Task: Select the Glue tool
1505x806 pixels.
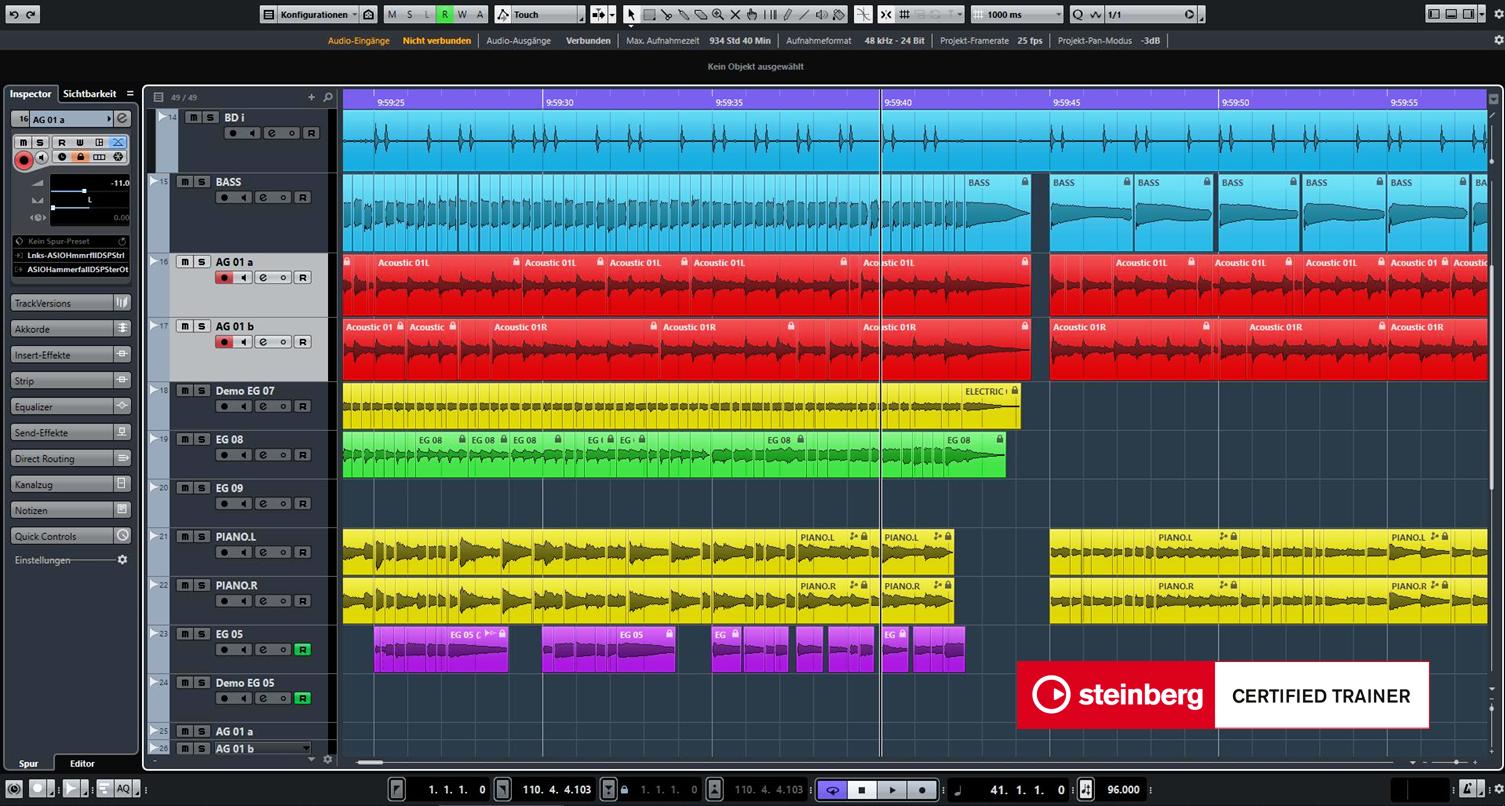Action: click(x=684, y=14)
